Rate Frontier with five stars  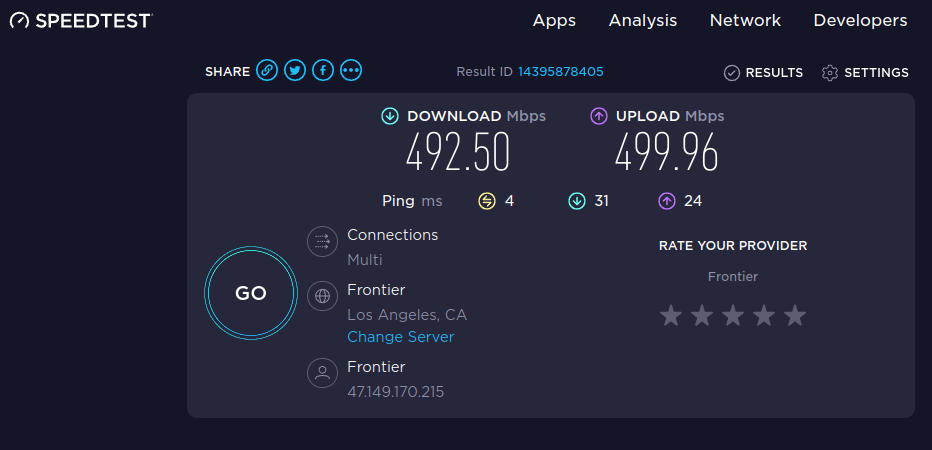pos(795,316)
